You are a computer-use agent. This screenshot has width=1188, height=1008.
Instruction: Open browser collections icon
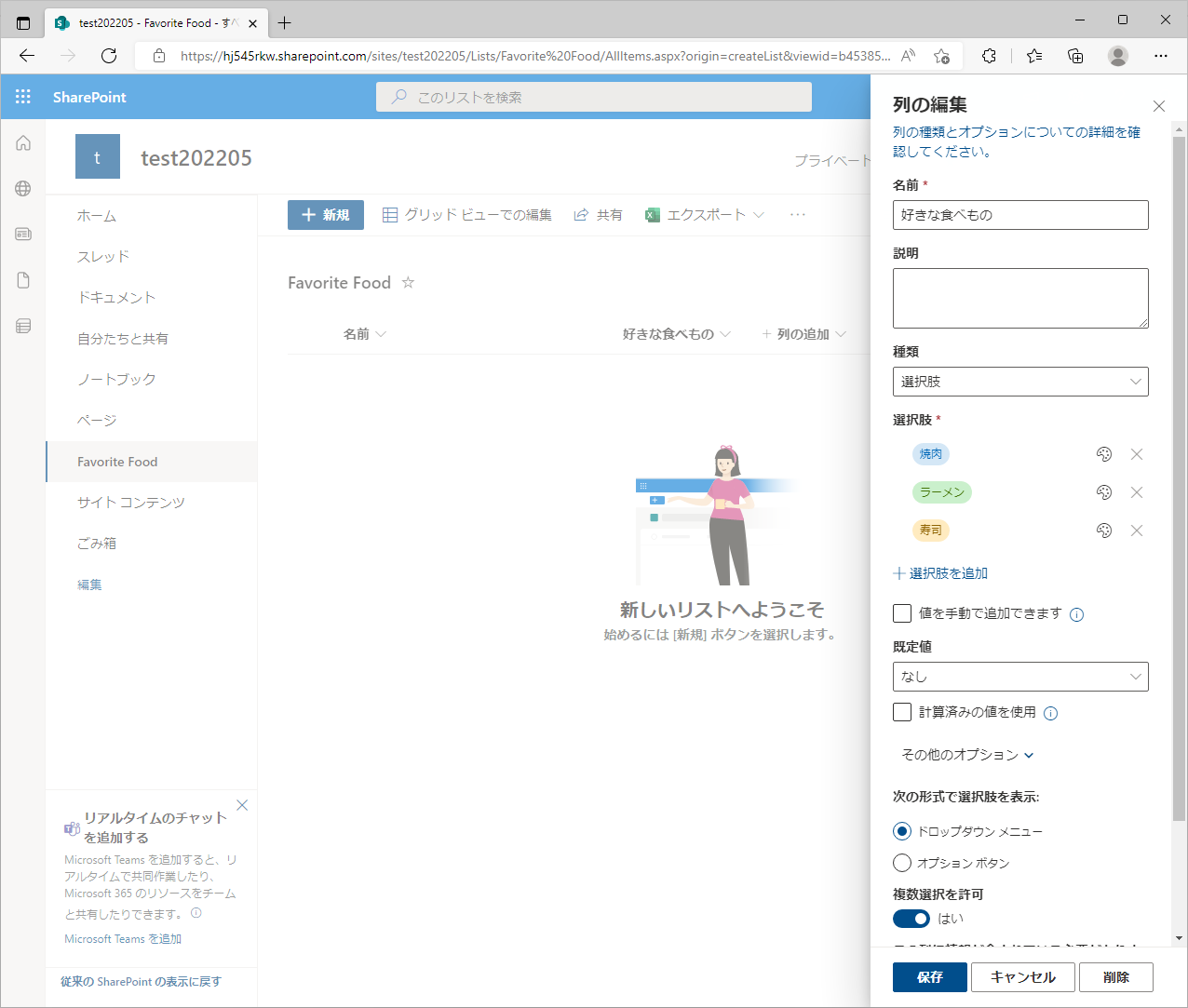1075,56
